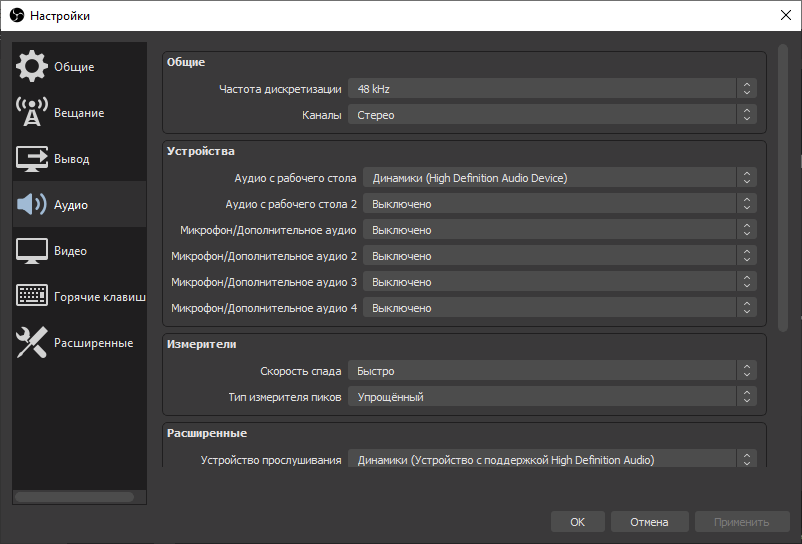Click the gear icon for Общие settings
This screenshot has width=802, height=544.
coord(32,67)
